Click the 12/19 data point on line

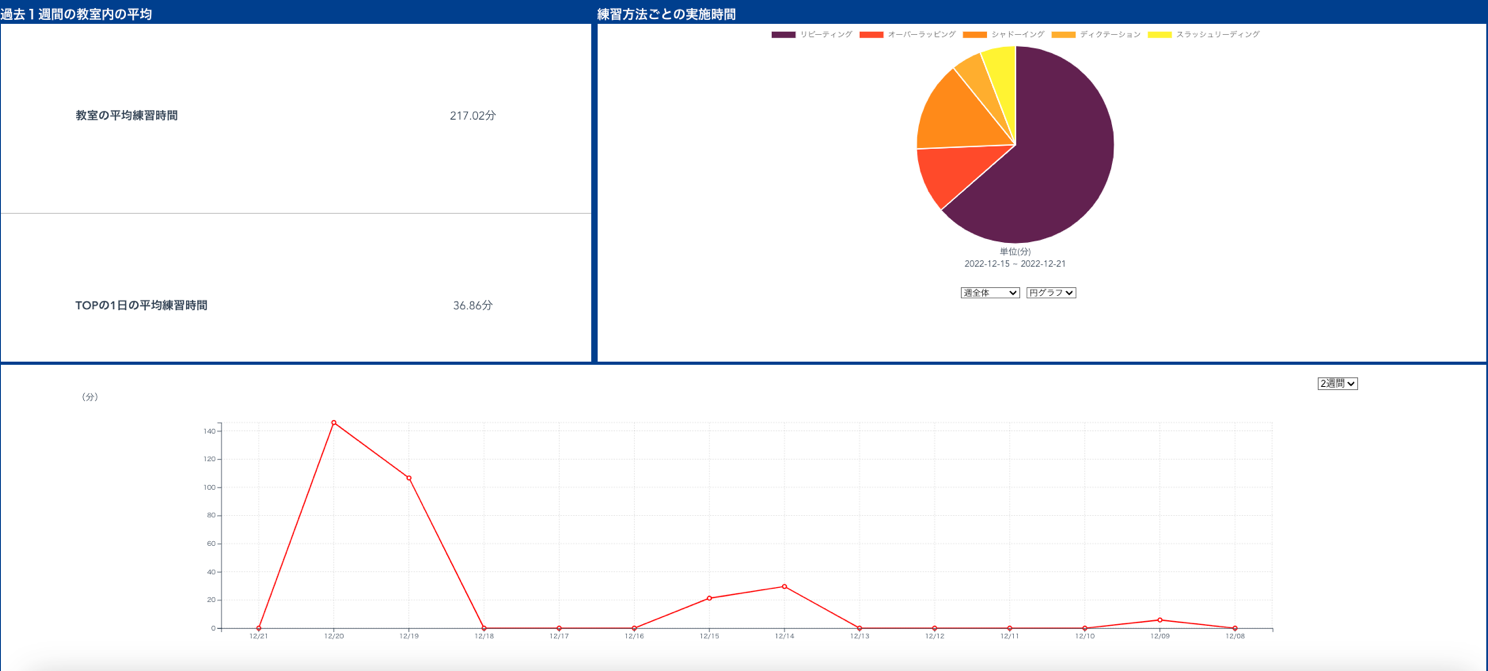coord(409,478)
